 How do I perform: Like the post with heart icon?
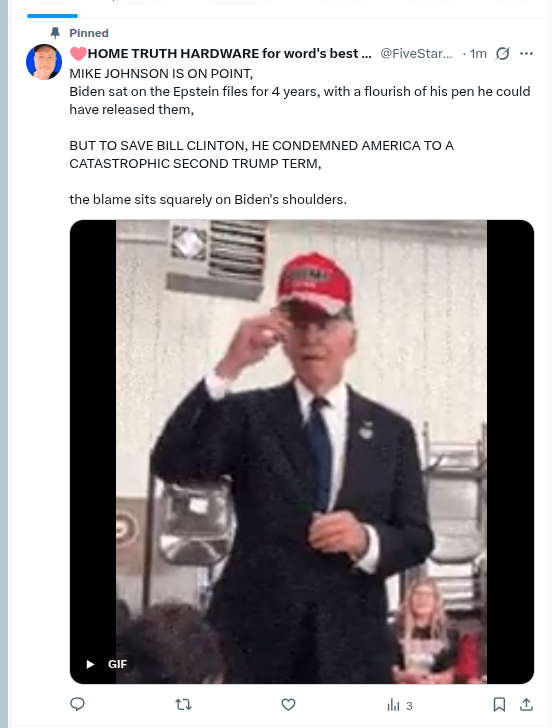(x=288, y=704)
